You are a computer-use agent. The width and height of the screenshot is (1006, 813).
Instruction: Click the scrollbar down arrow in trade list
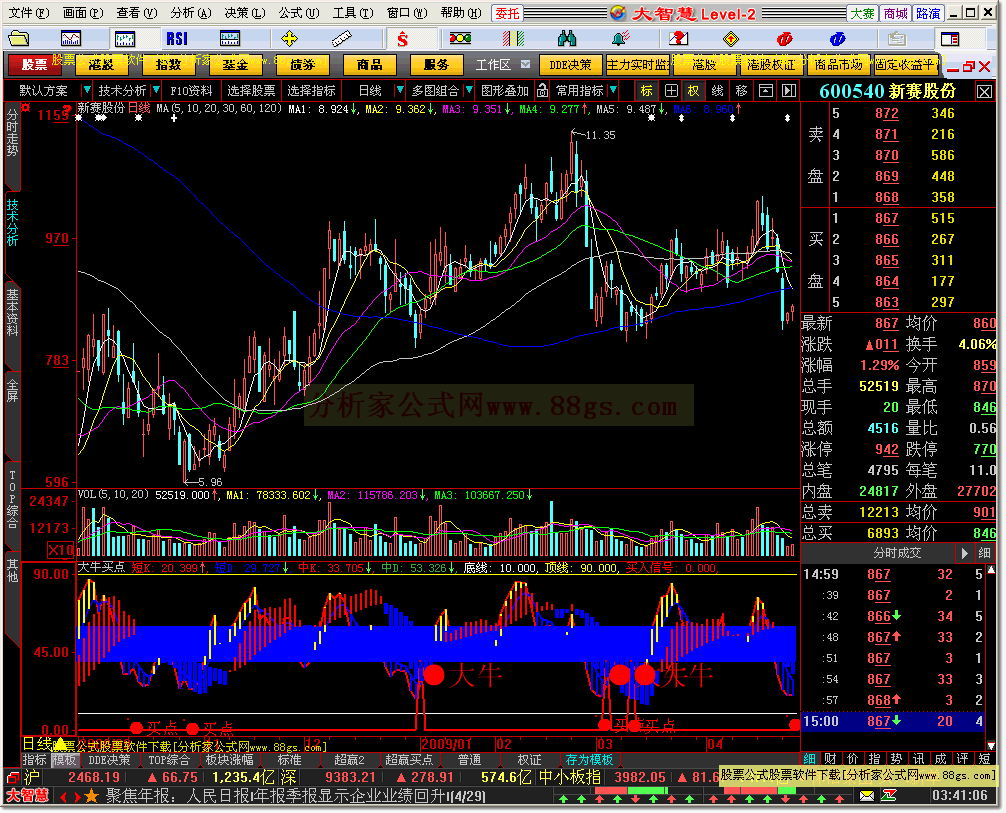click(x=991, y=746)
